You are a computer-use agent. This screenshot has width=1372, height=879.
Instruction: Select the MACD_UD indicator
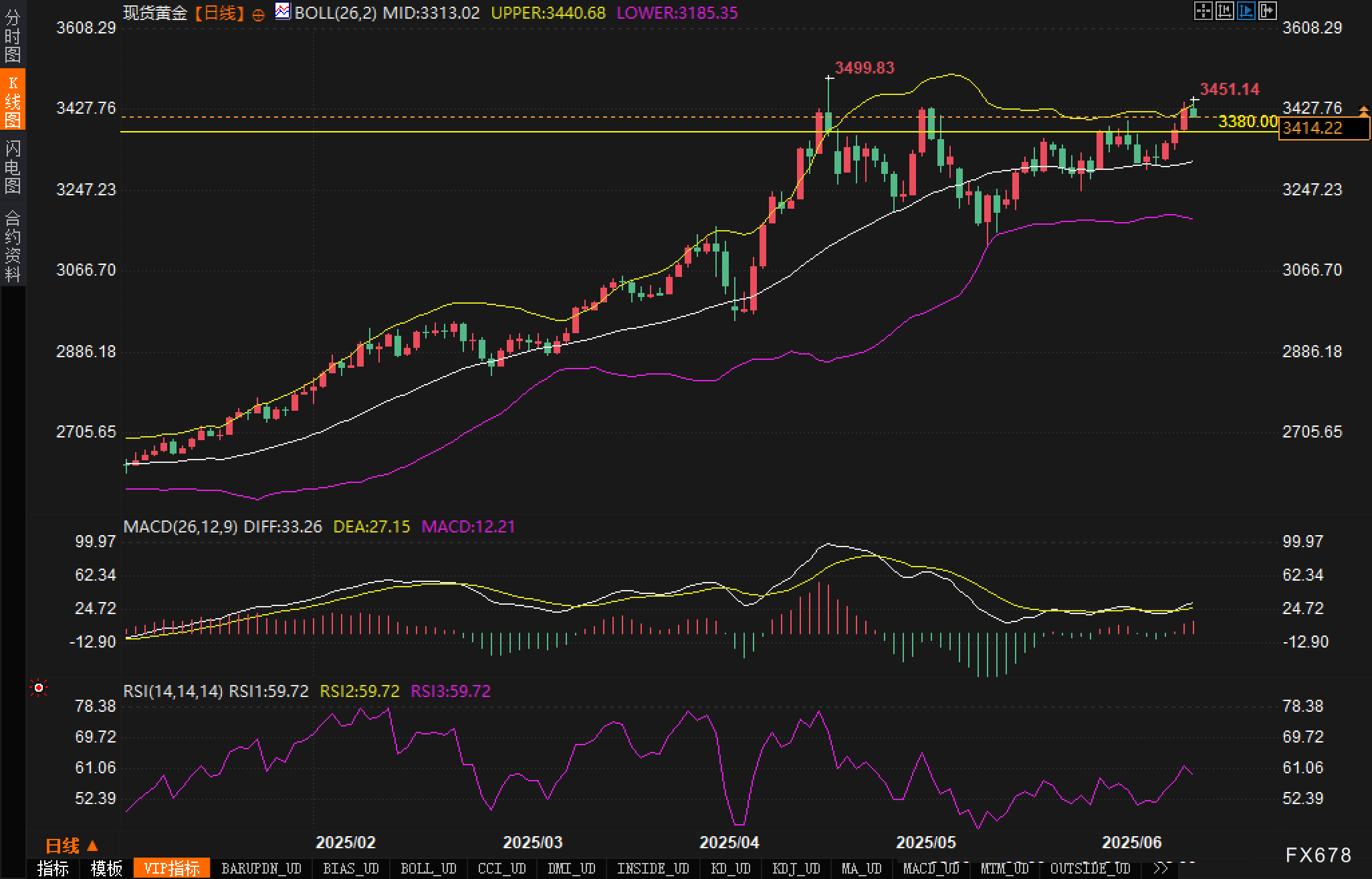pyautogui.click(x=931, y=868)
